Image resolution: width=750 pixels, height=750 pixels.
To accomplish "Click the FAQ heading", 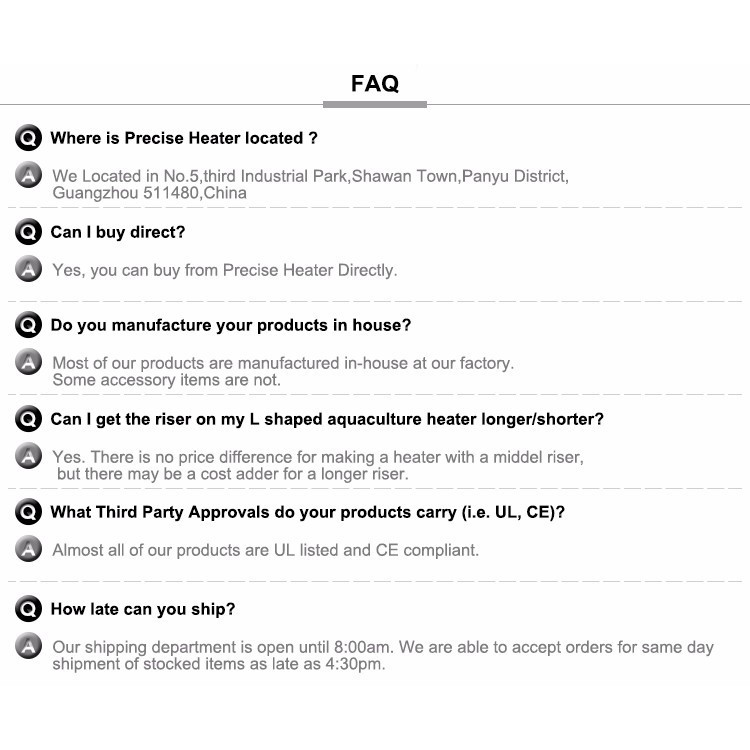I will pos(375,84).
